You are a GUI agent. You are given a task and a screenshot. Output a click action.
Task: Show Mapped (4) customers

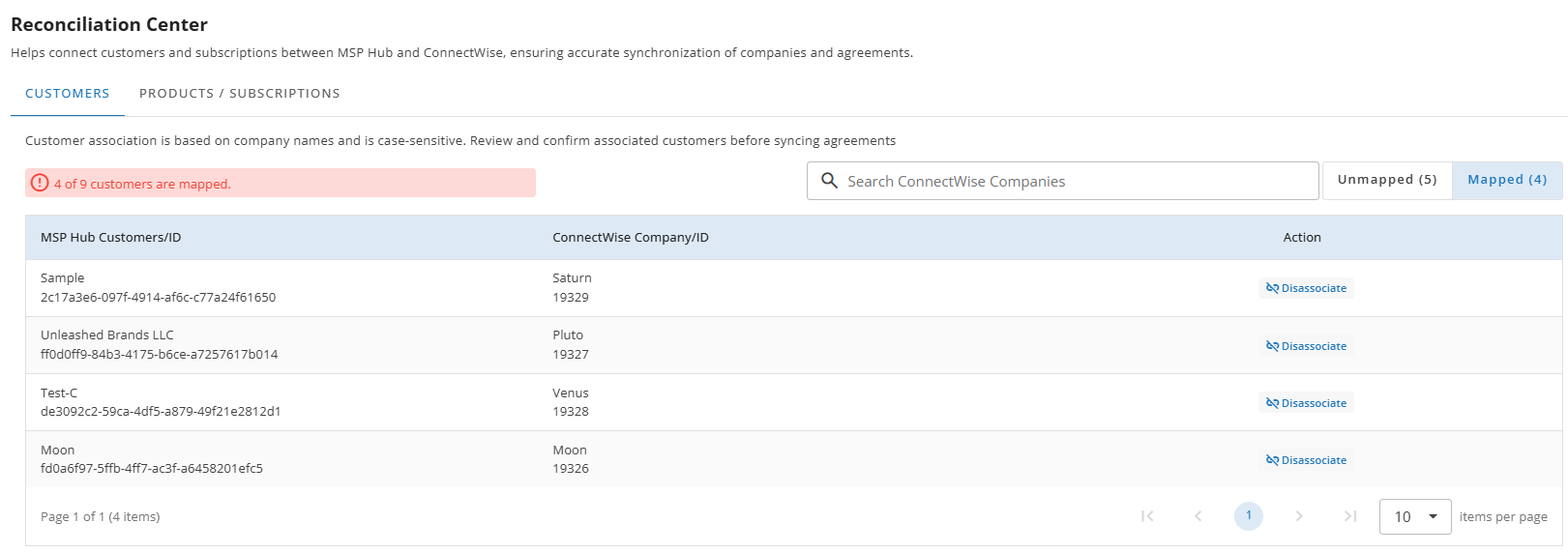tap(1507, 180)
